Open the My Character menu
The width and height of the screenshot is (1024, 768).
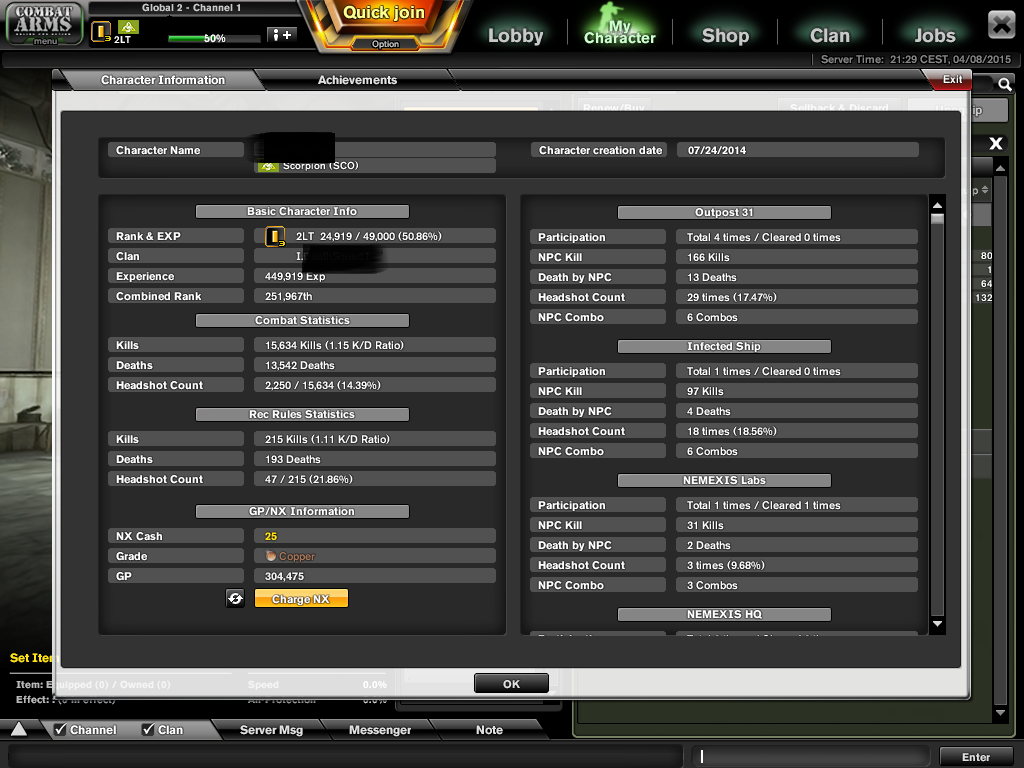tap(619, 33)
